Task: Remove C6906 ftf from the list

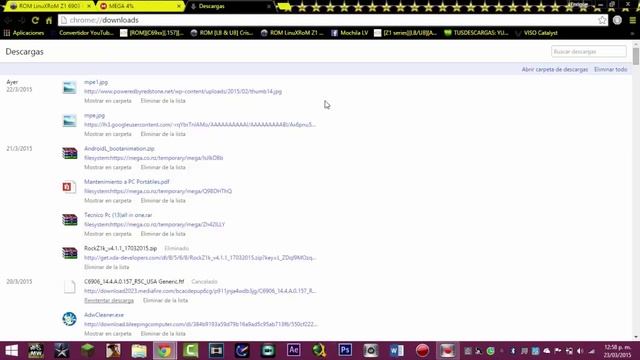Action: click(165, 300)
